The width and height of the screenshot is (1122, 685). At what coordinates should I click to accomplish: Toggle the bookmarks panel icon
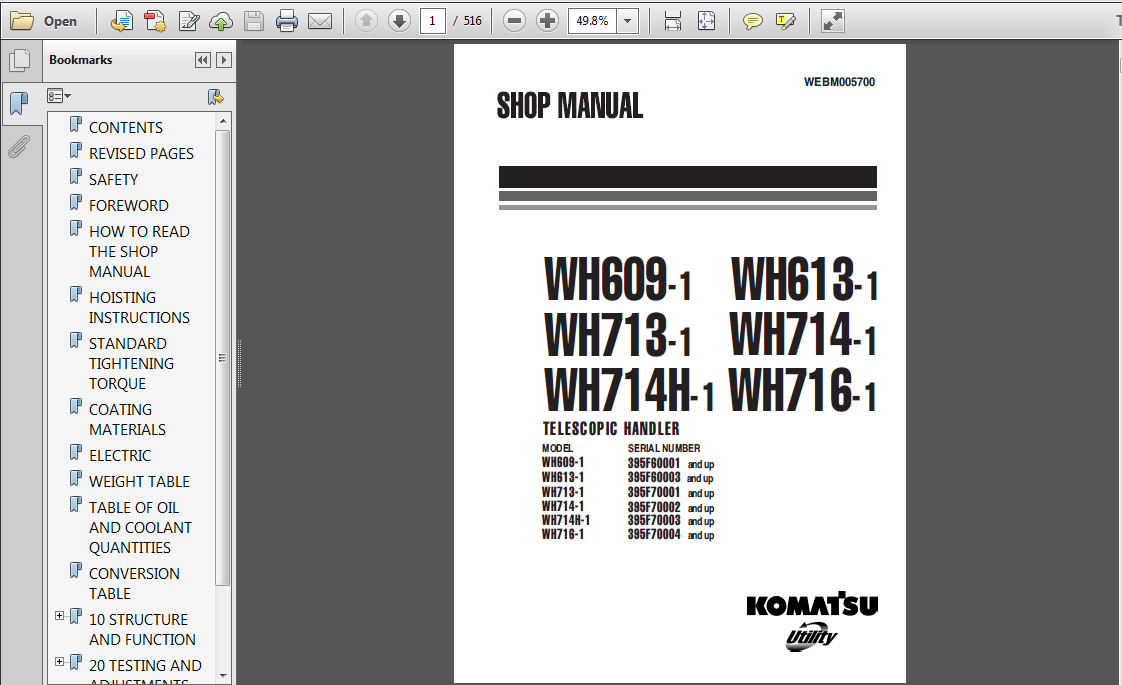[20, 105]
